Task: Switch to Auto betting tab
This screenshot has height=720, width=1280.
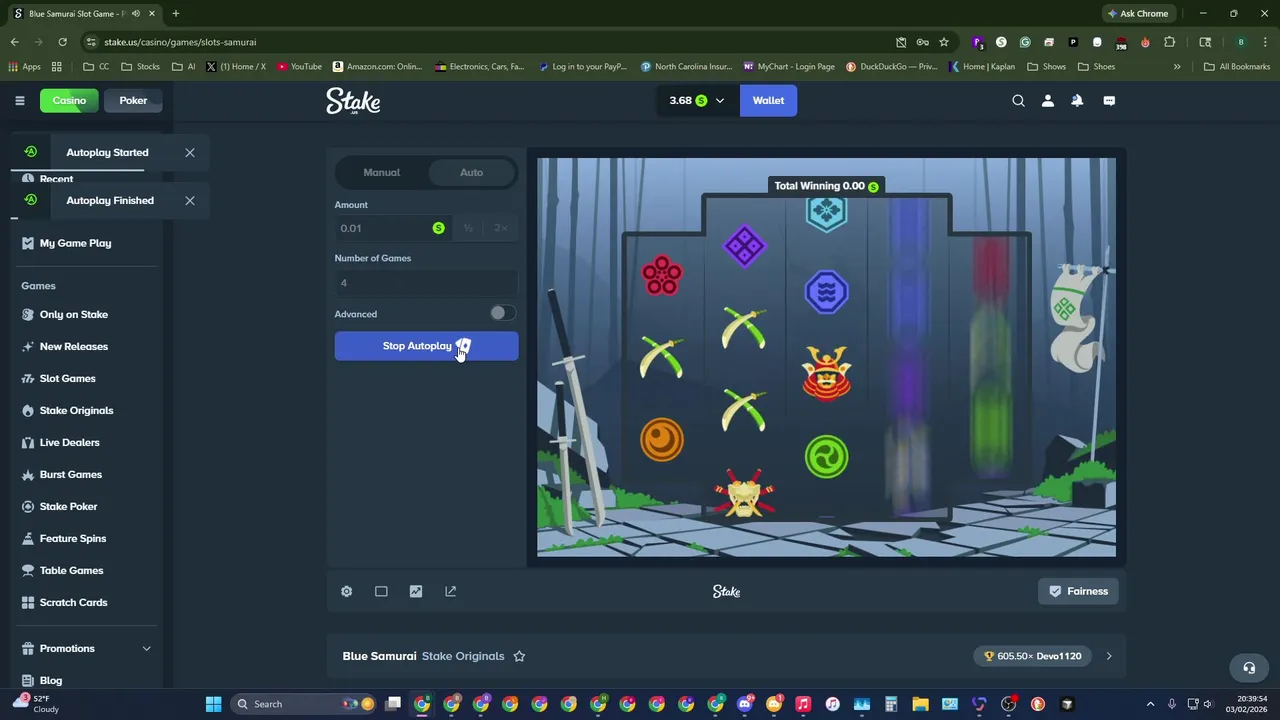Action: (471, 172)
